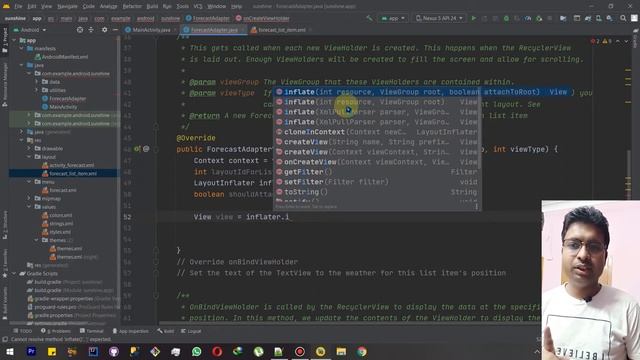Open the App Inspection tool window

[x=131, y=331]
